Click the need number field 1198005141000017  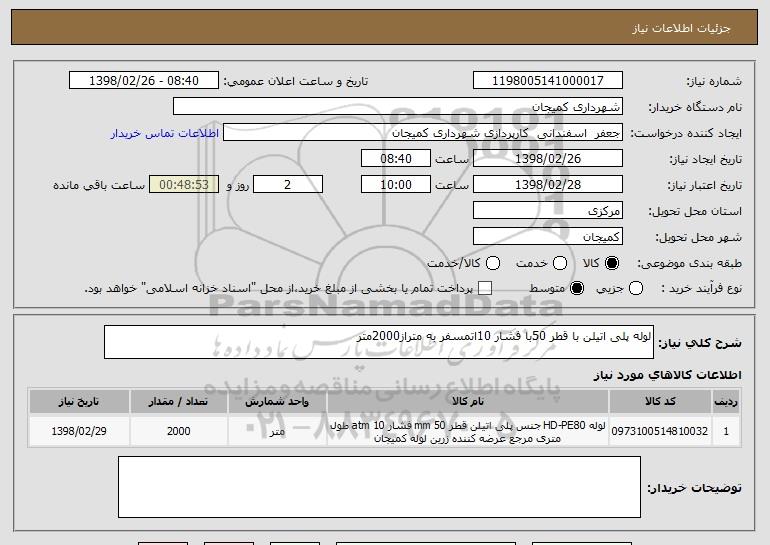pos(548,80)
